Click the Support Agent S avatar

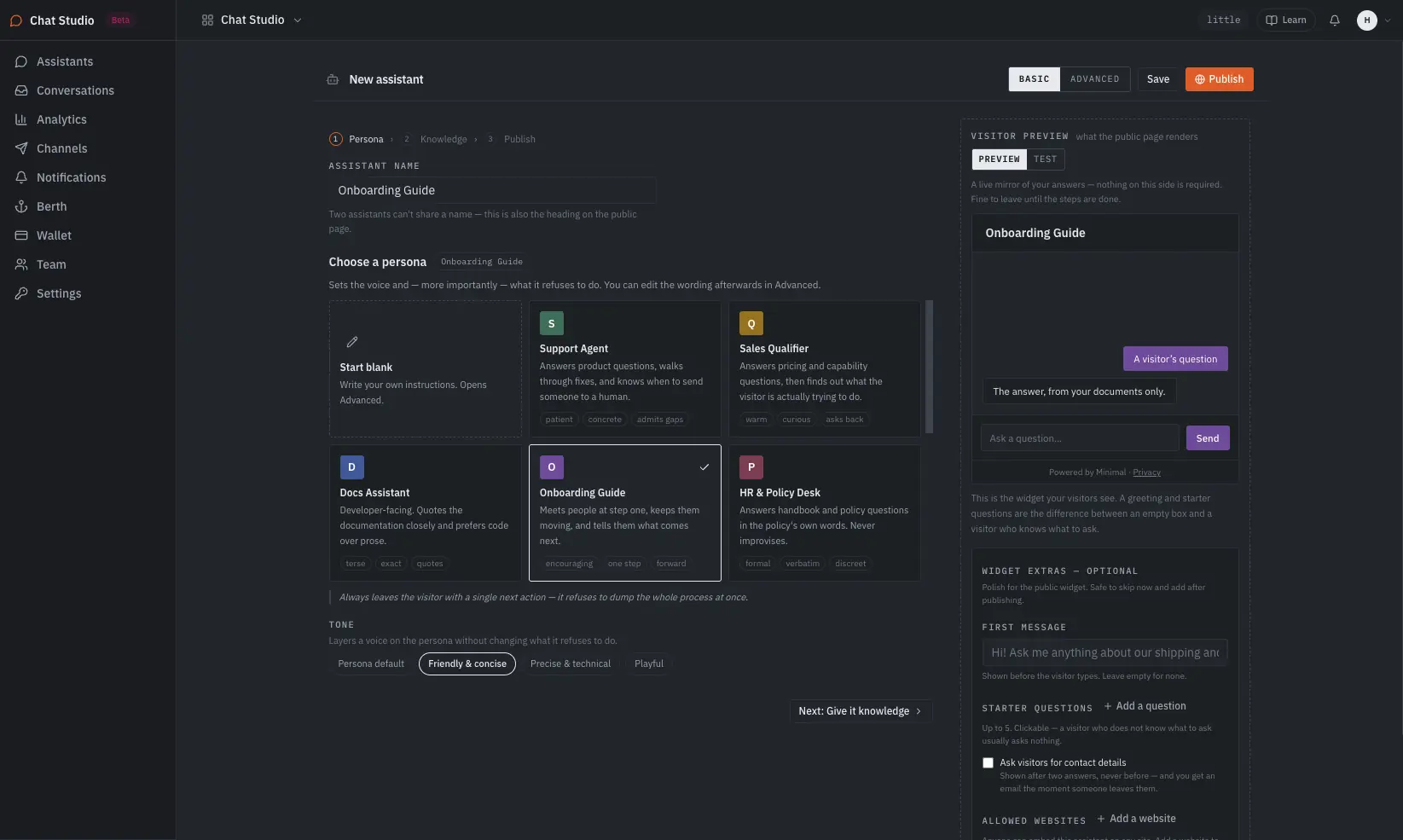pyautogui.click(x=552, y=323)
